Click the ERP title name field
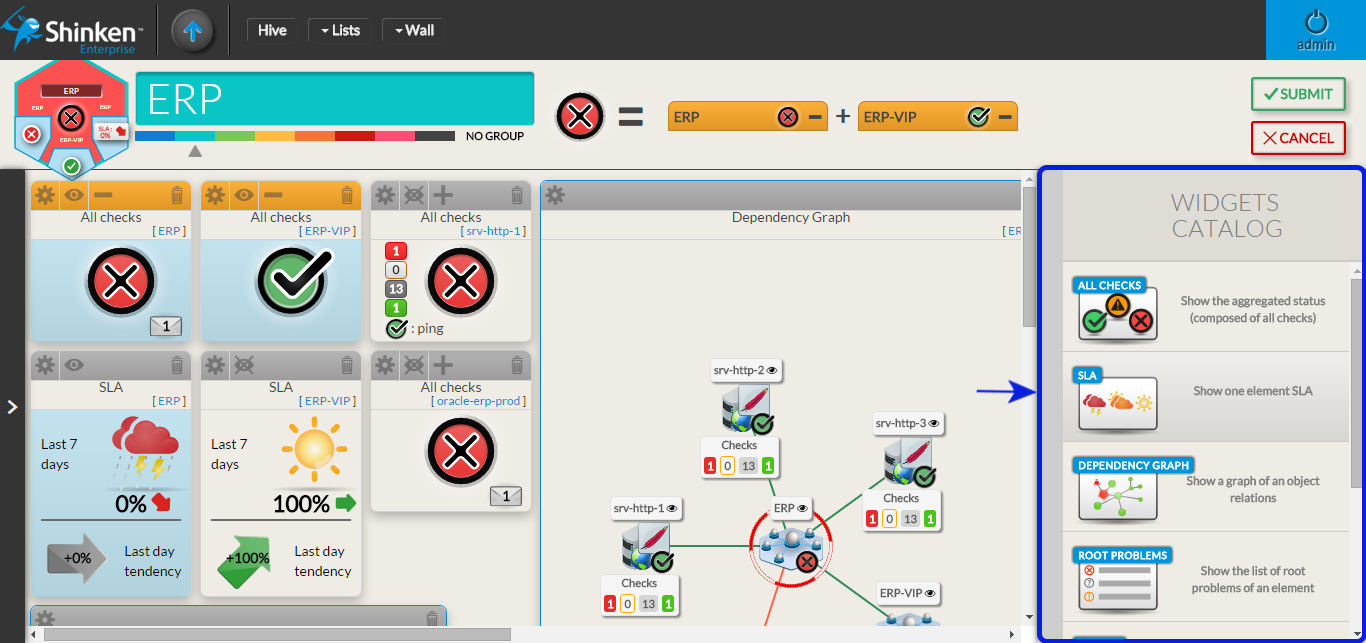This screenshot has height=643, width=1366. tap(334, 99)
